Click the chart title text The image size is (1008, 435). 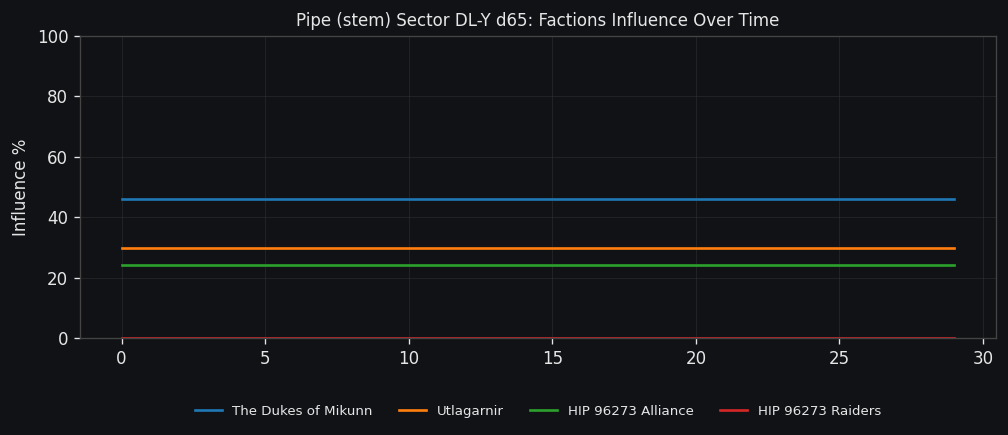pos(537,20)
